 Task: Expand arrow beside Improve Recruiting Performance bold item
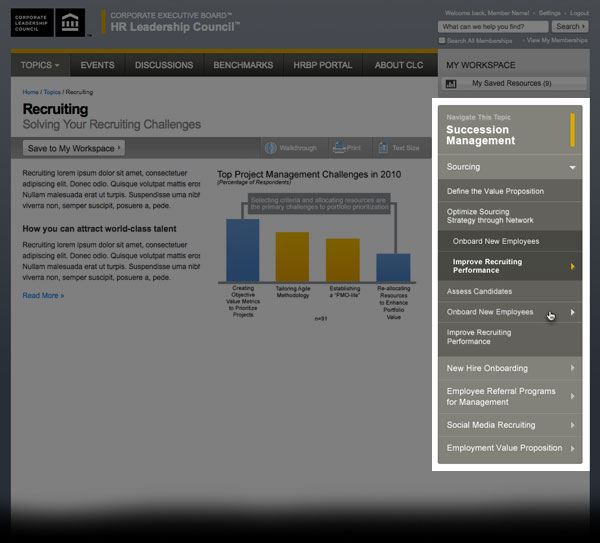(x=572, y=266)
